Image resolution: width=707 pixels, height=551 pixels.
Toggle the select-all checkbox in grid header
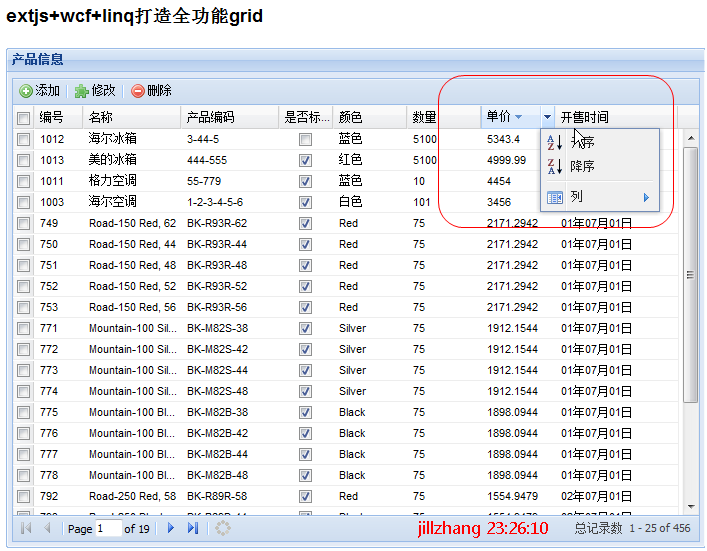point(23,118)
